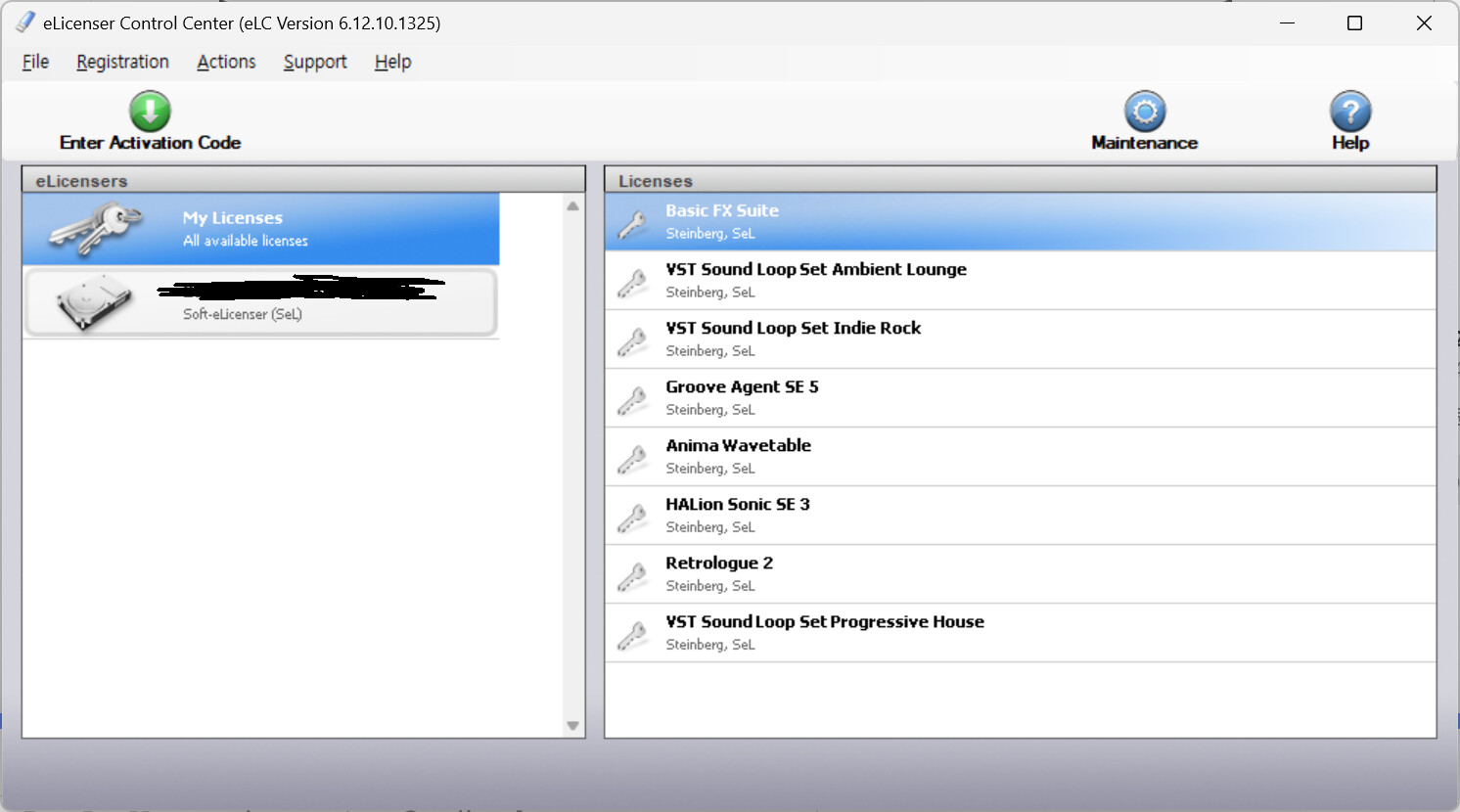
Task: Click key icon beside Retrologue 2
Action: tap(633, 577)
